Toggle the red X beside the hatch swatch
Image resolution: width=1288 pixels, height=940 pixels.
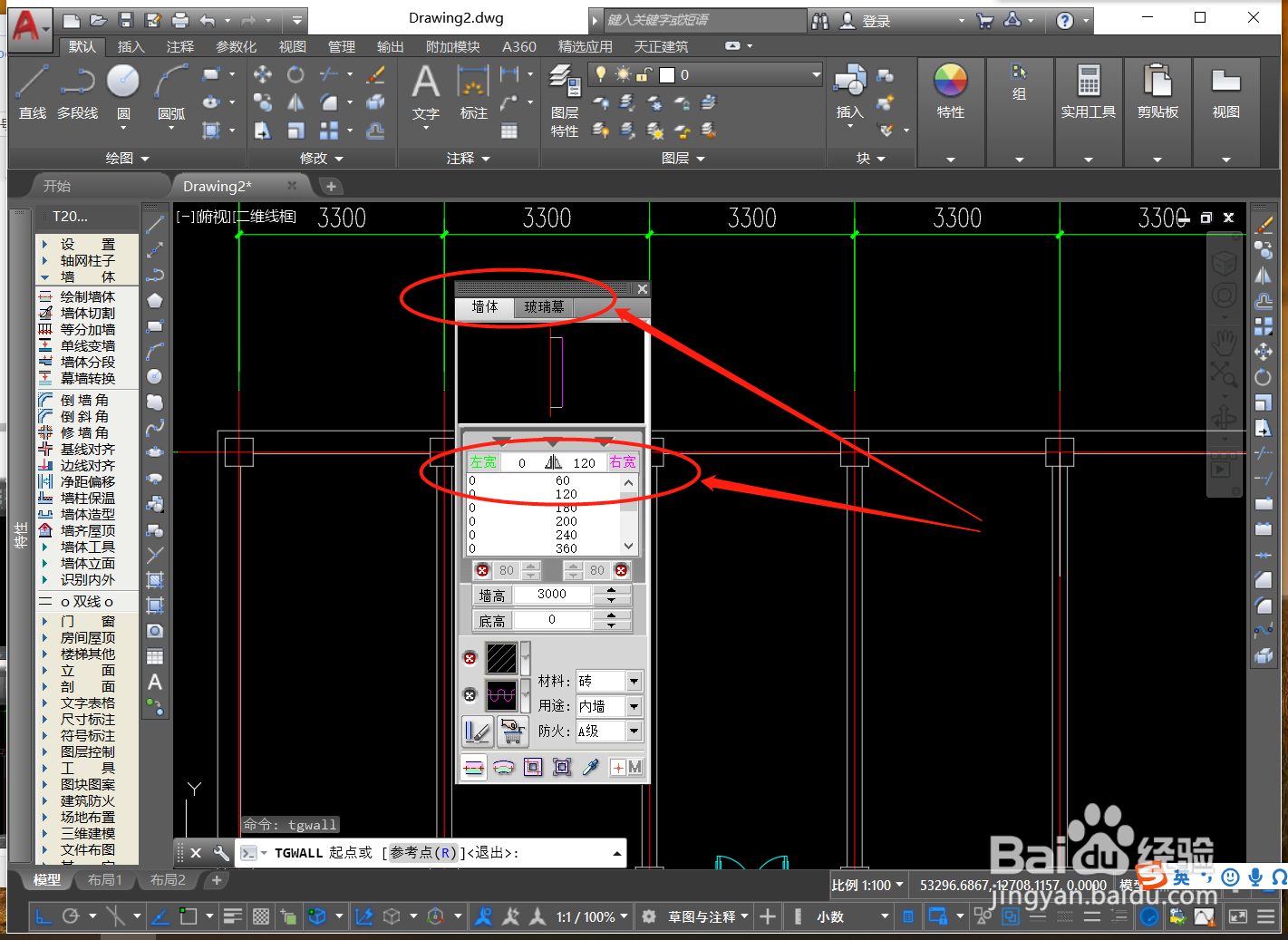click(470, 658)
